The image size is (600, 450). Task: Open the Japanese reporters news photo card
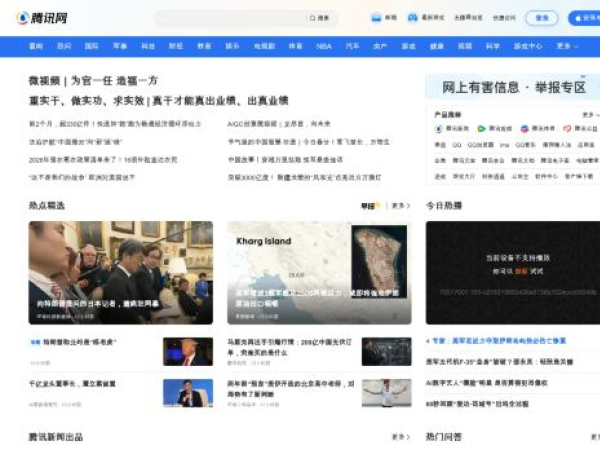121,273
